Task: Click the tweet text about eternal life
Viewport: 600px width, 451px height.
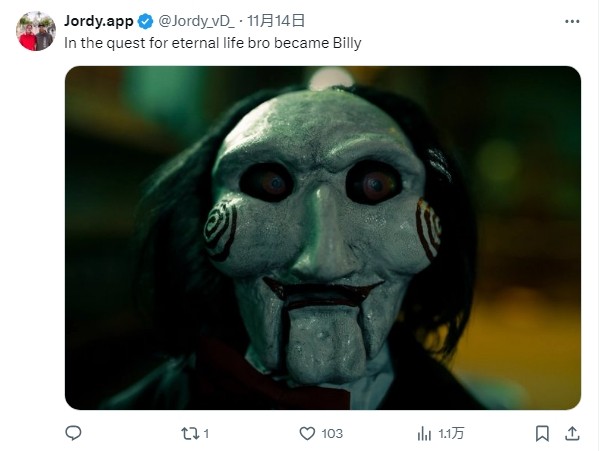Action: pyautogui.click(x=212, y=43)
